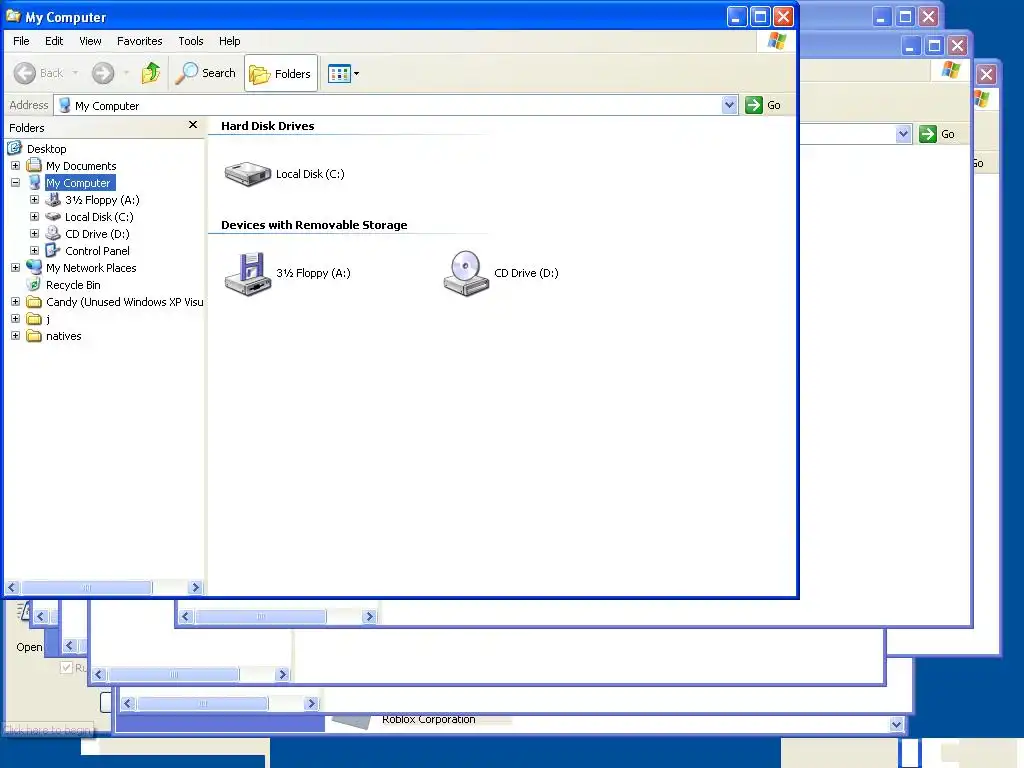Expand the address bar dropdown
This screenshot has width=1024, height=768.
point(729,105)
